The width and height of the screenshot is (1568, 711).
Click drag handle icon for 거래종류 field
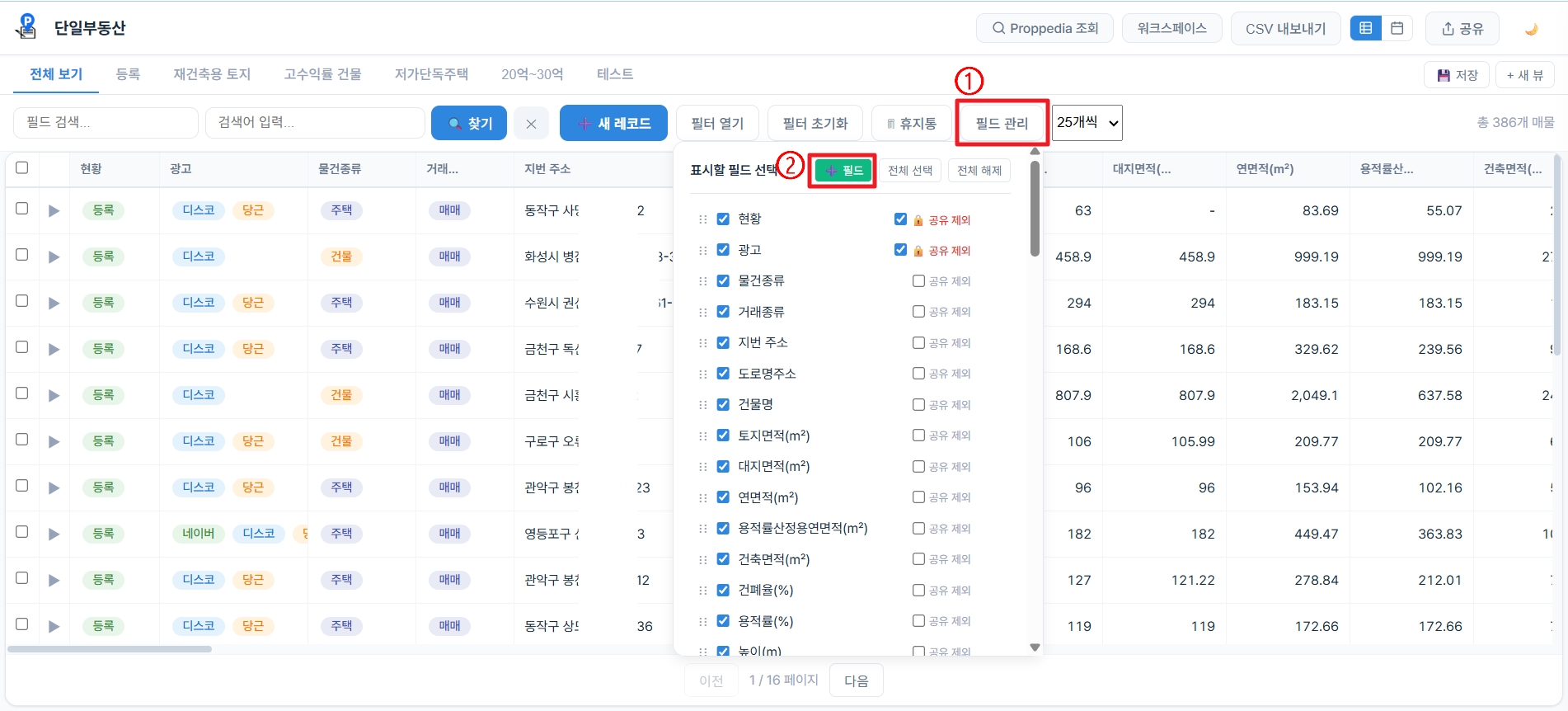pyautogui.click(x=703, y=313)
